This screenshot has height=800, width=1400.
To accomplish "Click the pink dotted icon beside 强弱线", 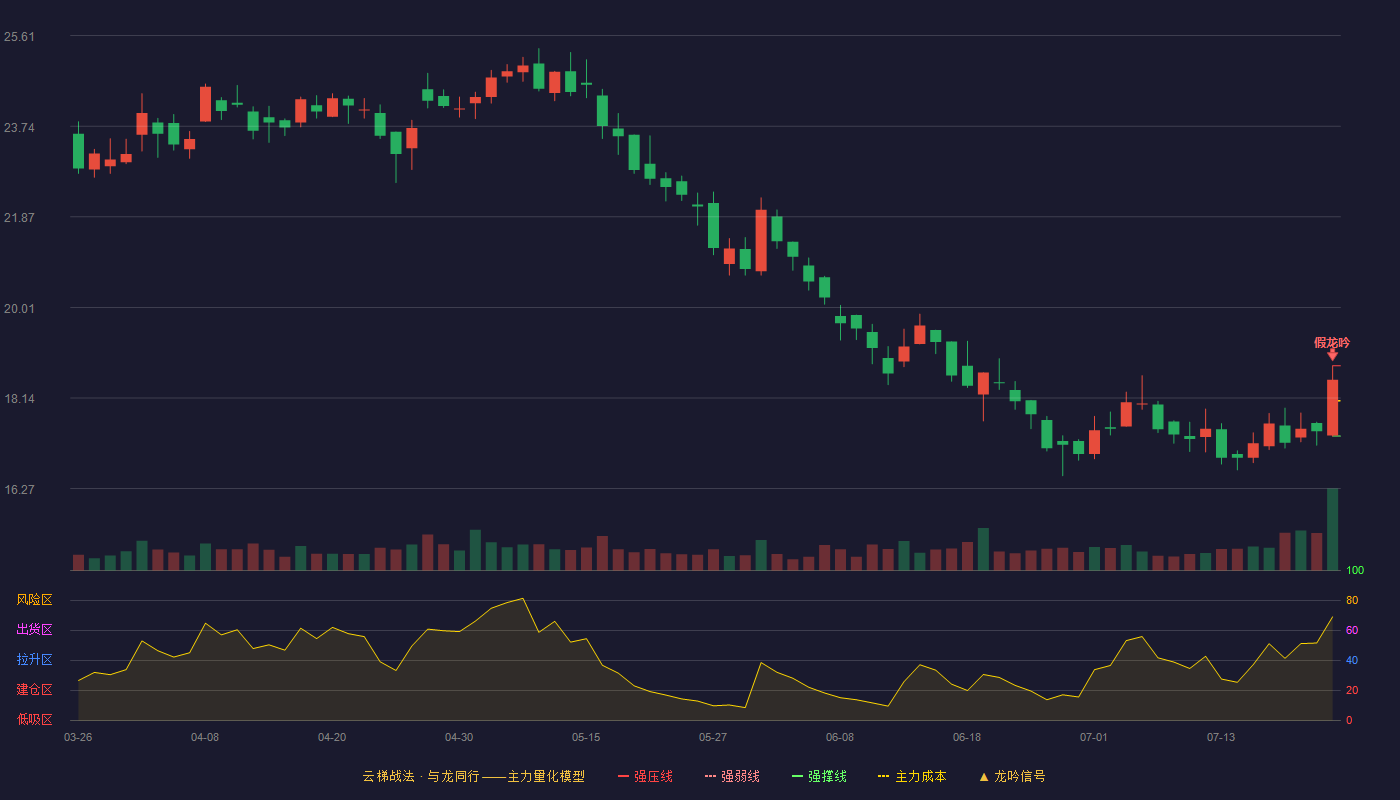I will click(x=710, y=776).
